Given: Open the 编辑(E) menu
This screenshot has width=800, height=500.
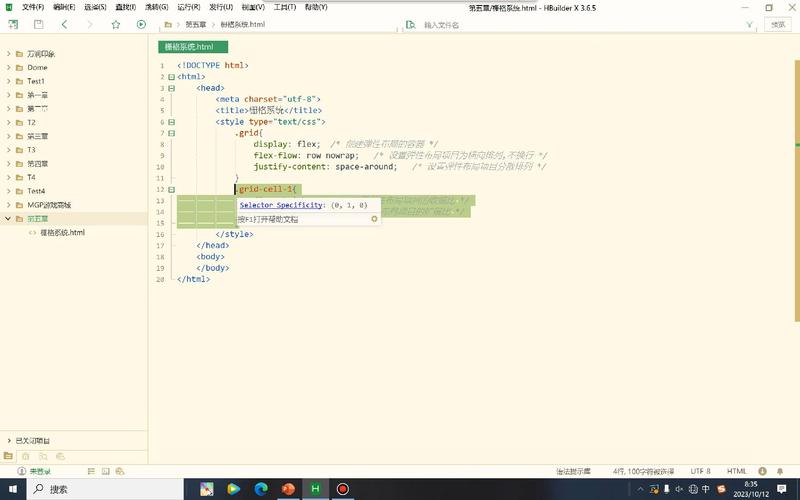Looking at the screenshot, I should pyautogui.click(x=64, y=7).
